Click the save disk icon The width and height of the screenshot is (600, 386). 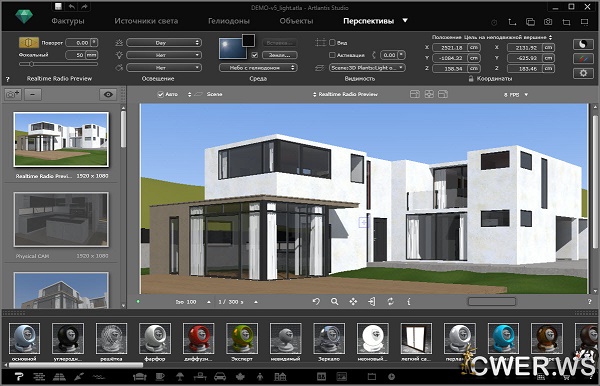coord(58,6)
